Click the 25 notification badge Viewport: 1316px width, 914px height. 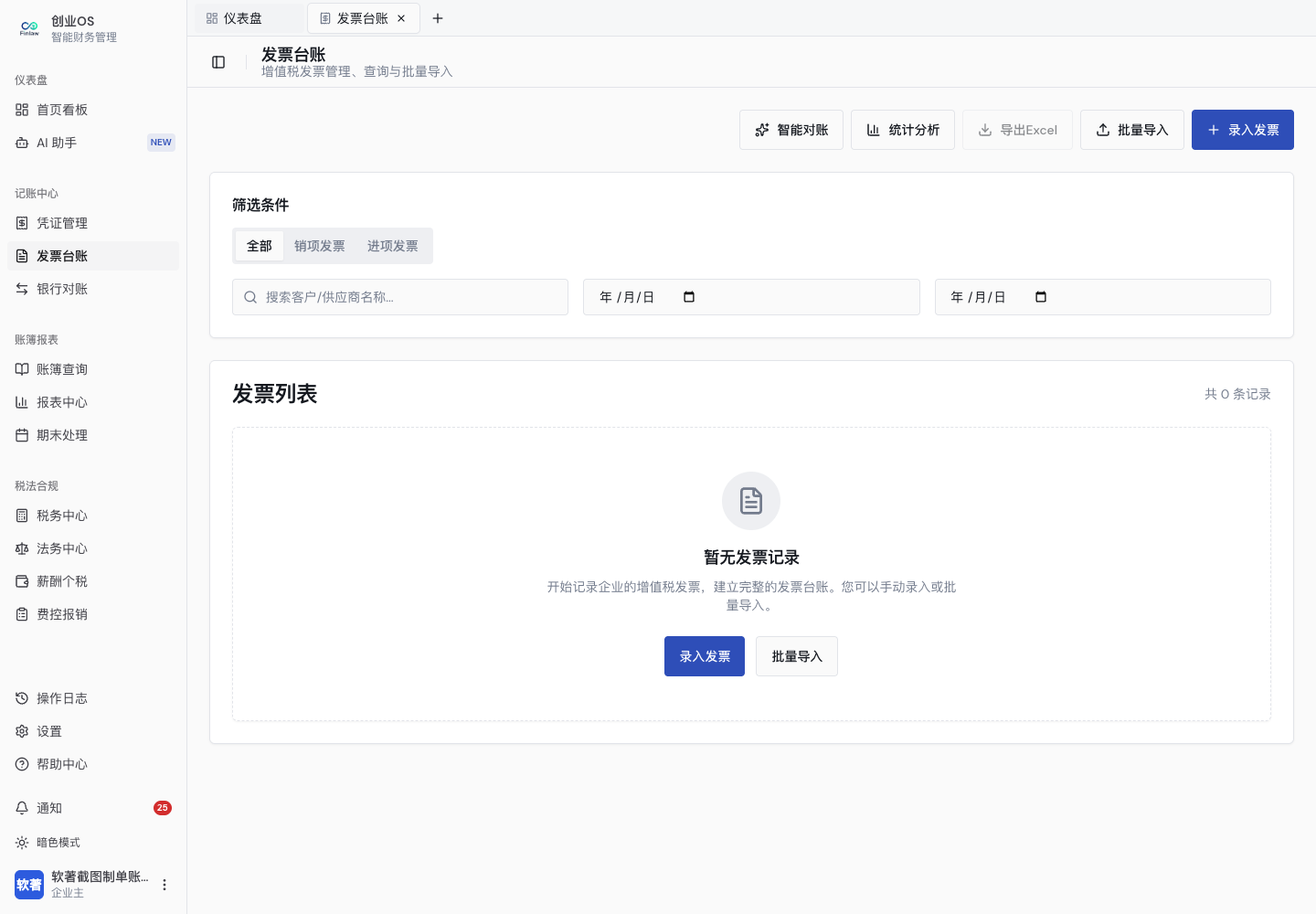pos(163,808)
